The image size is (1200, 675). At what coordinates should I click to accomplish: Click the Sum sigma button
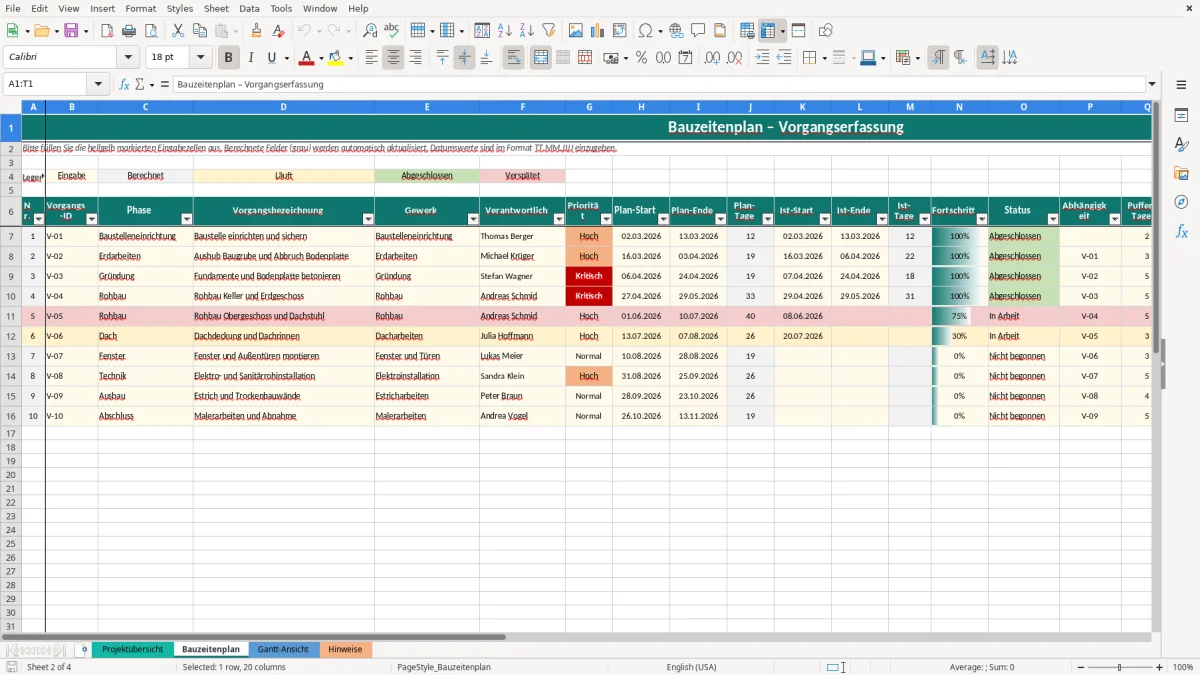pyautogui.click(x=140, y=84)
